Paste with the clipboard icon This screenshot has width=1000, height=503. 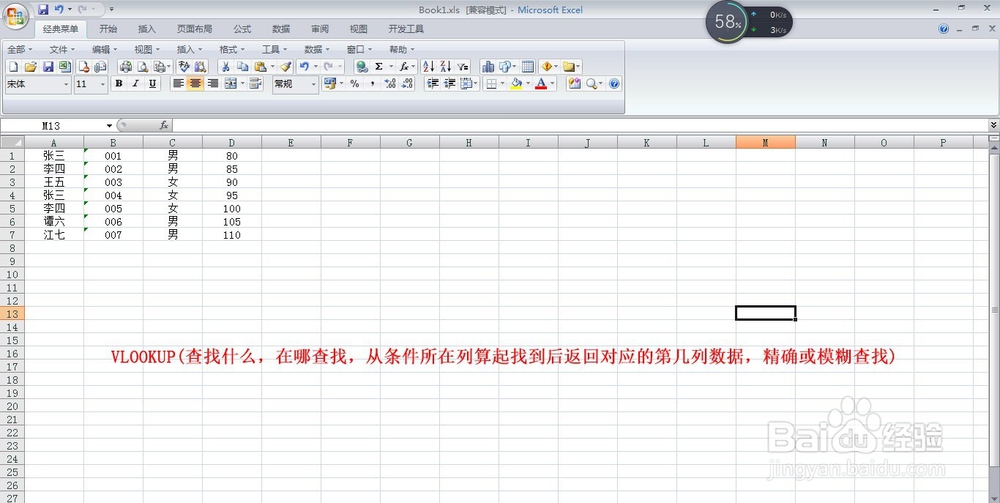260,66
